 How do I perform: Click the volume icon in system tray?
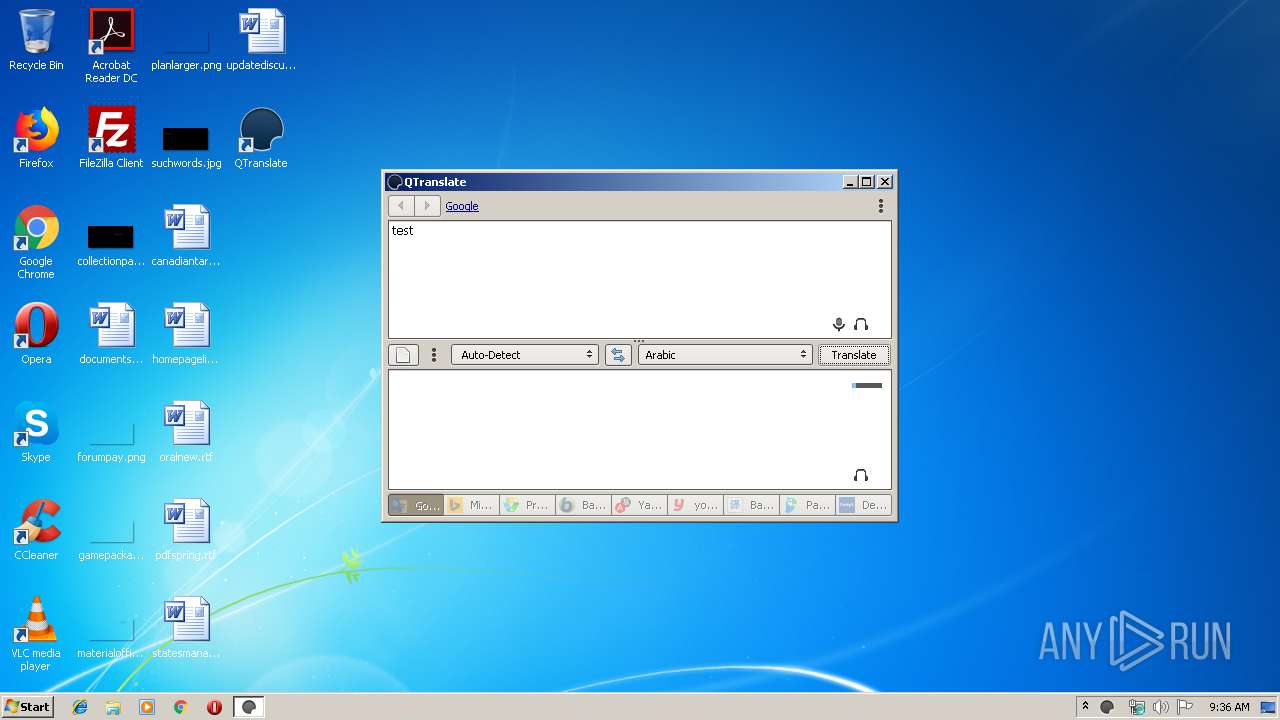(x=1160, y=707)
